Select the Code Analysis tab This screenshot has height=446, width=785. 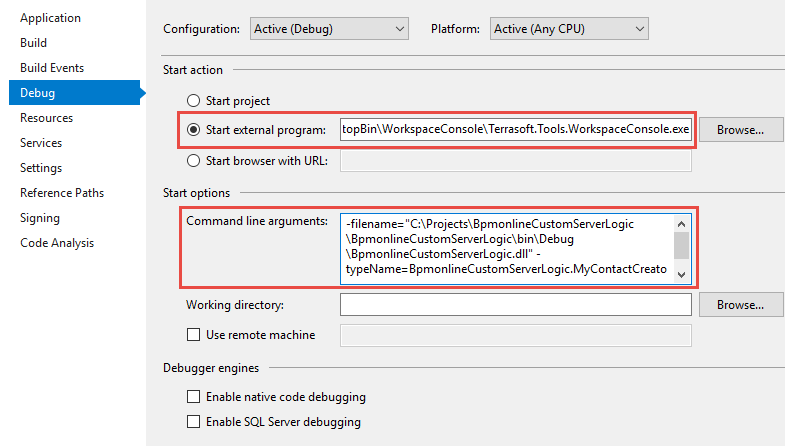click(x=57, y=243)
